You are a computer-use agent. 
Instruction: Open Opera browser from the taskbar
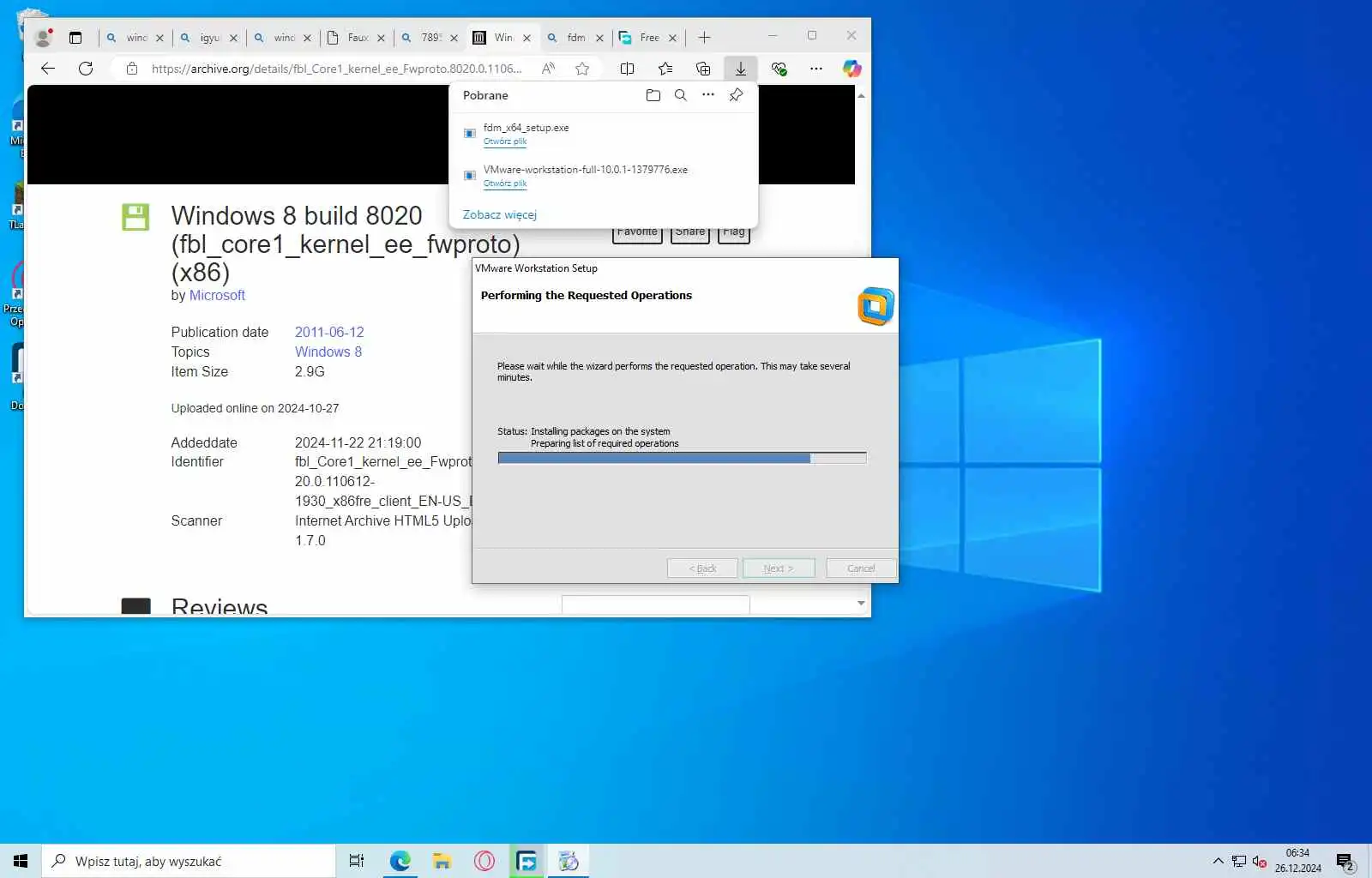pyautogui.click(x=484, y=861)
